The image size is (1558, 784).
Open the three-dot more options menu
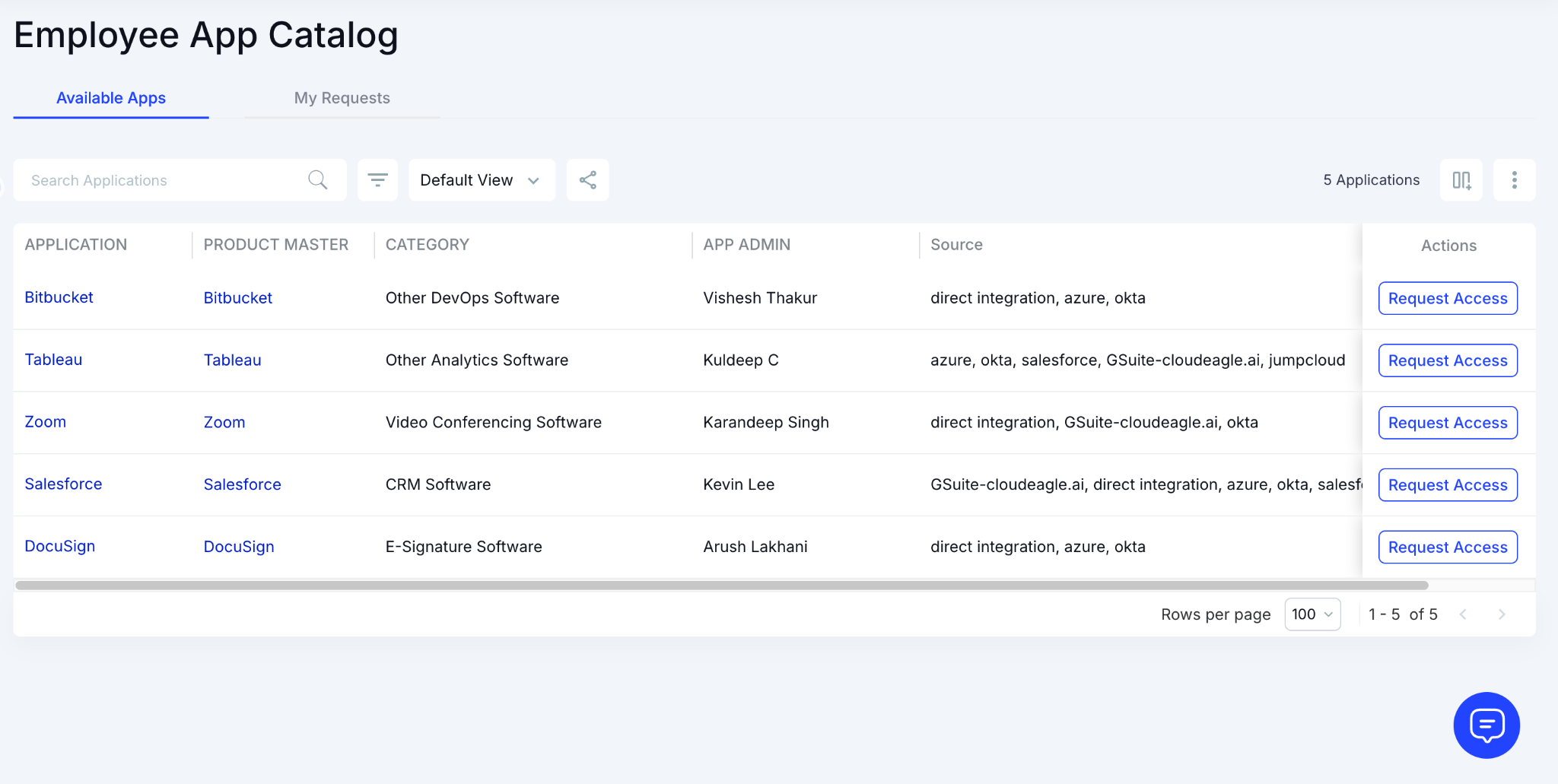1515,180
